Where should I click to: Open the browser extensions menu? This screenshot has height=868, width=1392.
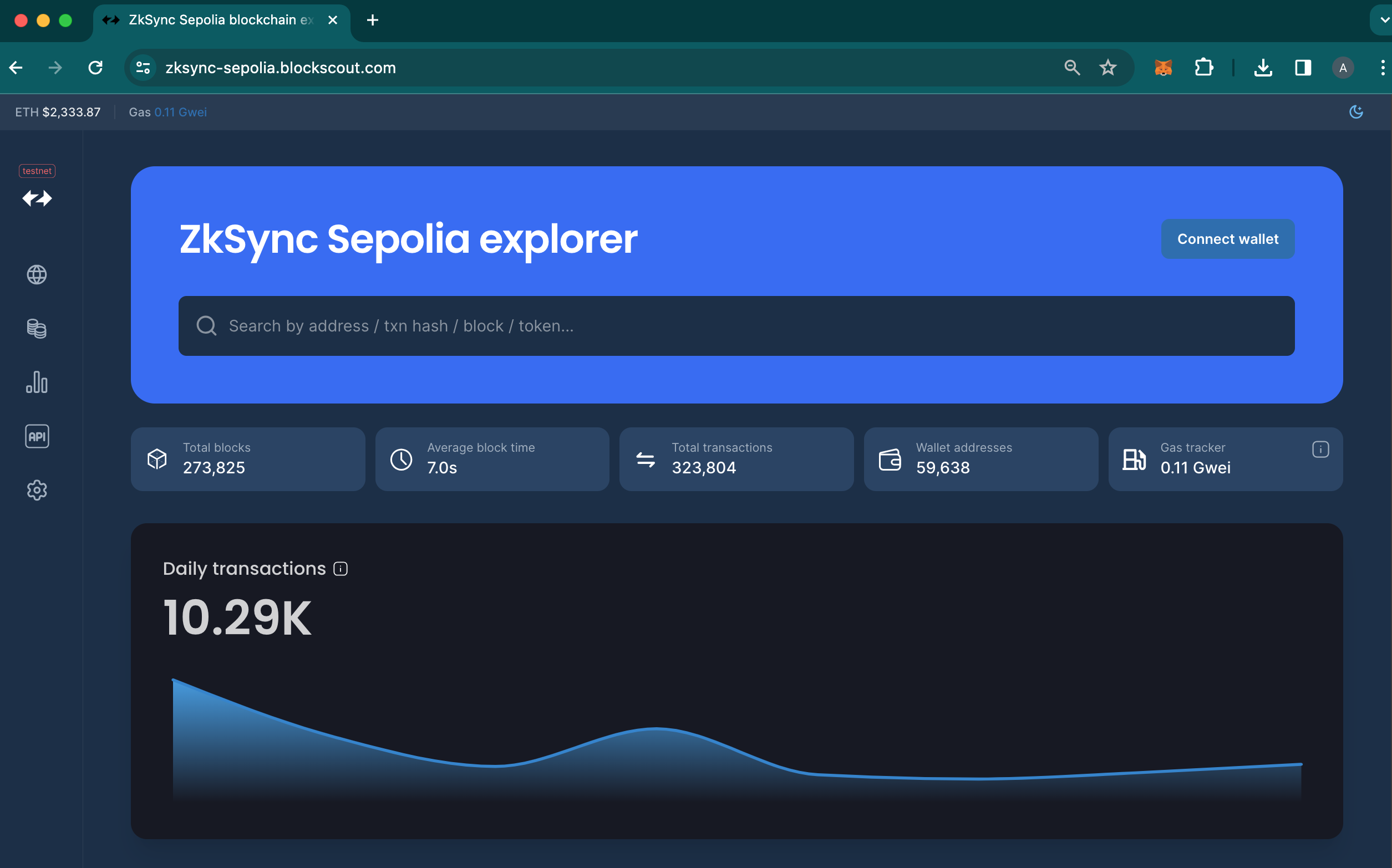[x=1203, y=67]
